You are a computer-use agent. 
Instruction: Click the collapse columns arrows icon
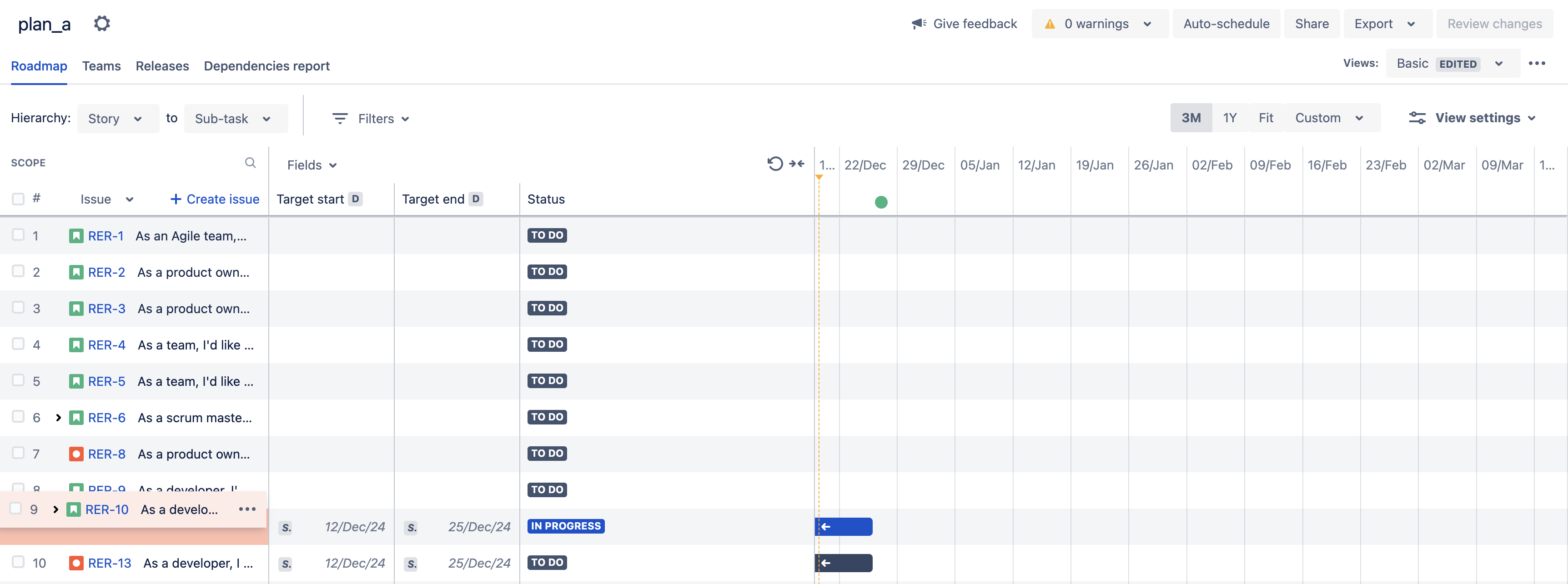click(x=797, y=164)
